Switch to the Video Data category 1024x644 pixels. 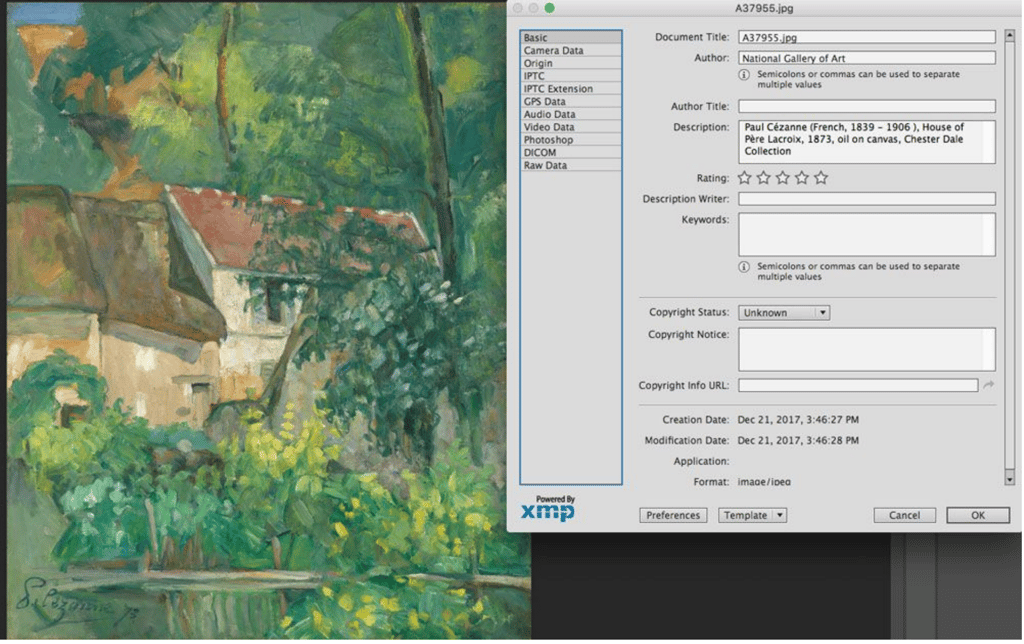point(571,127)
